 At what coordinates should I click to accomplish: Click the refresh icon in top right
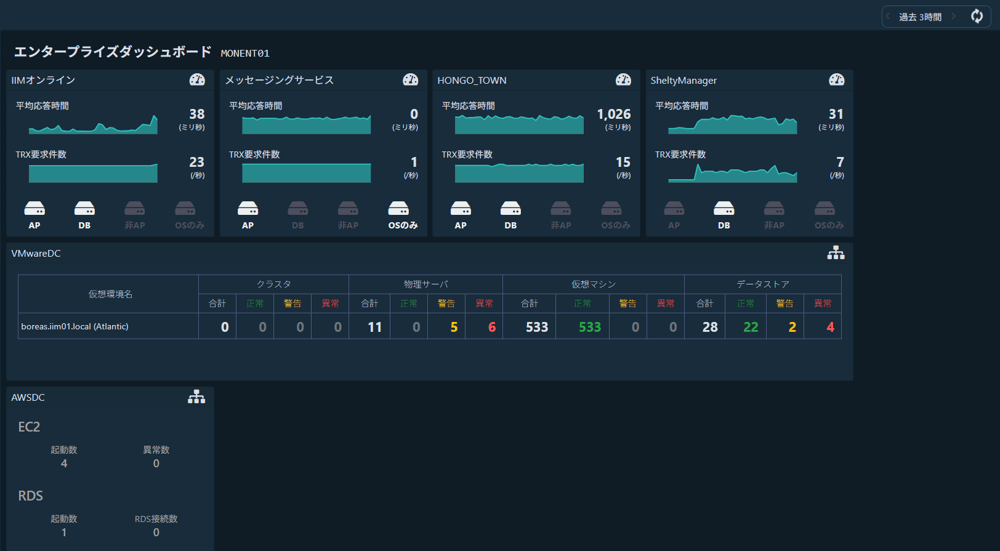977,16
